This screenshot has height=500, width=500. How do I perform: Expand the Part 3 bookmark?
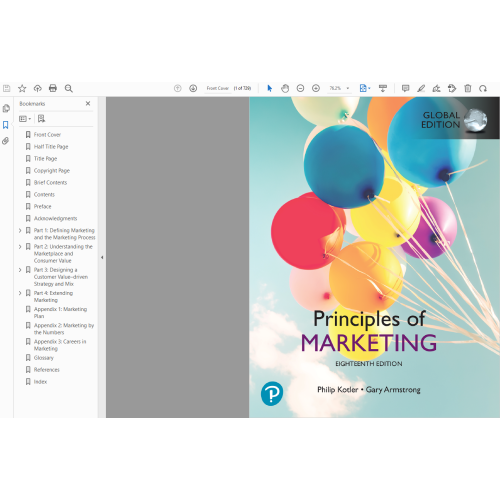coord(20,270)
